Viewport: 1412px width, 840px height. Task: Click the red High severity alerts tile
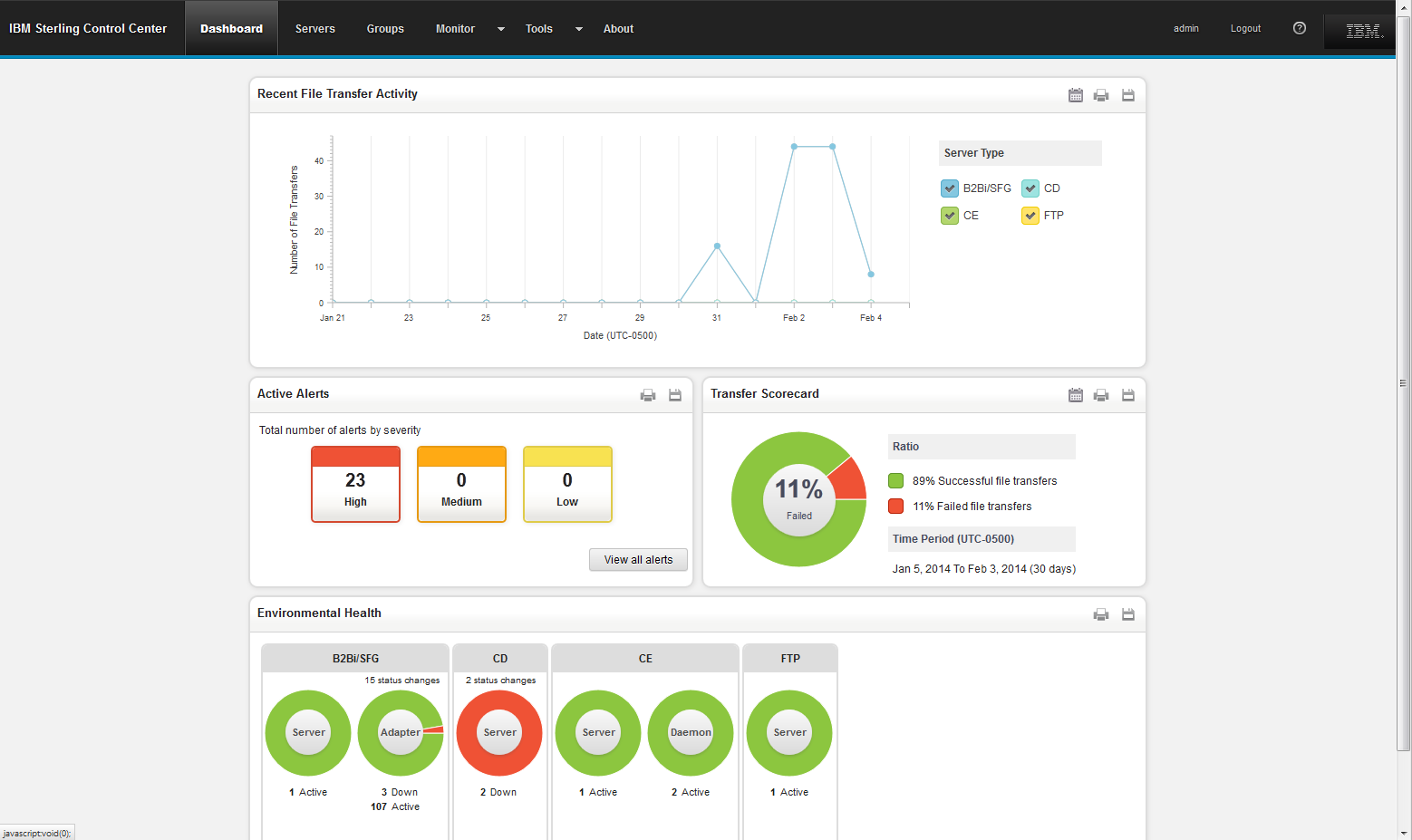[355, 485]
